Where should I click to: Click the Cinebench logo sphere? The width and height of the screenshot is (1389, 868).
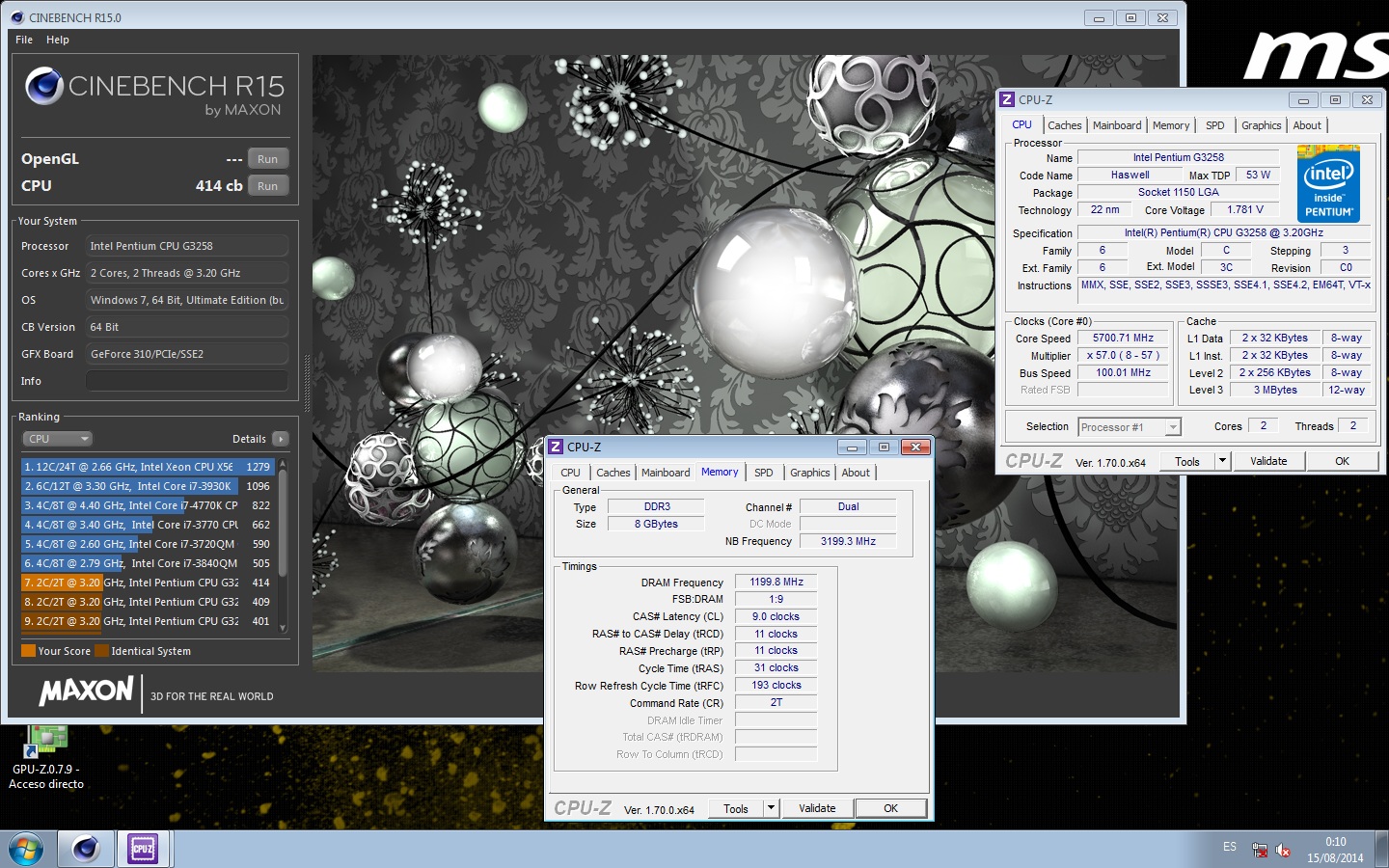point(44,86)
